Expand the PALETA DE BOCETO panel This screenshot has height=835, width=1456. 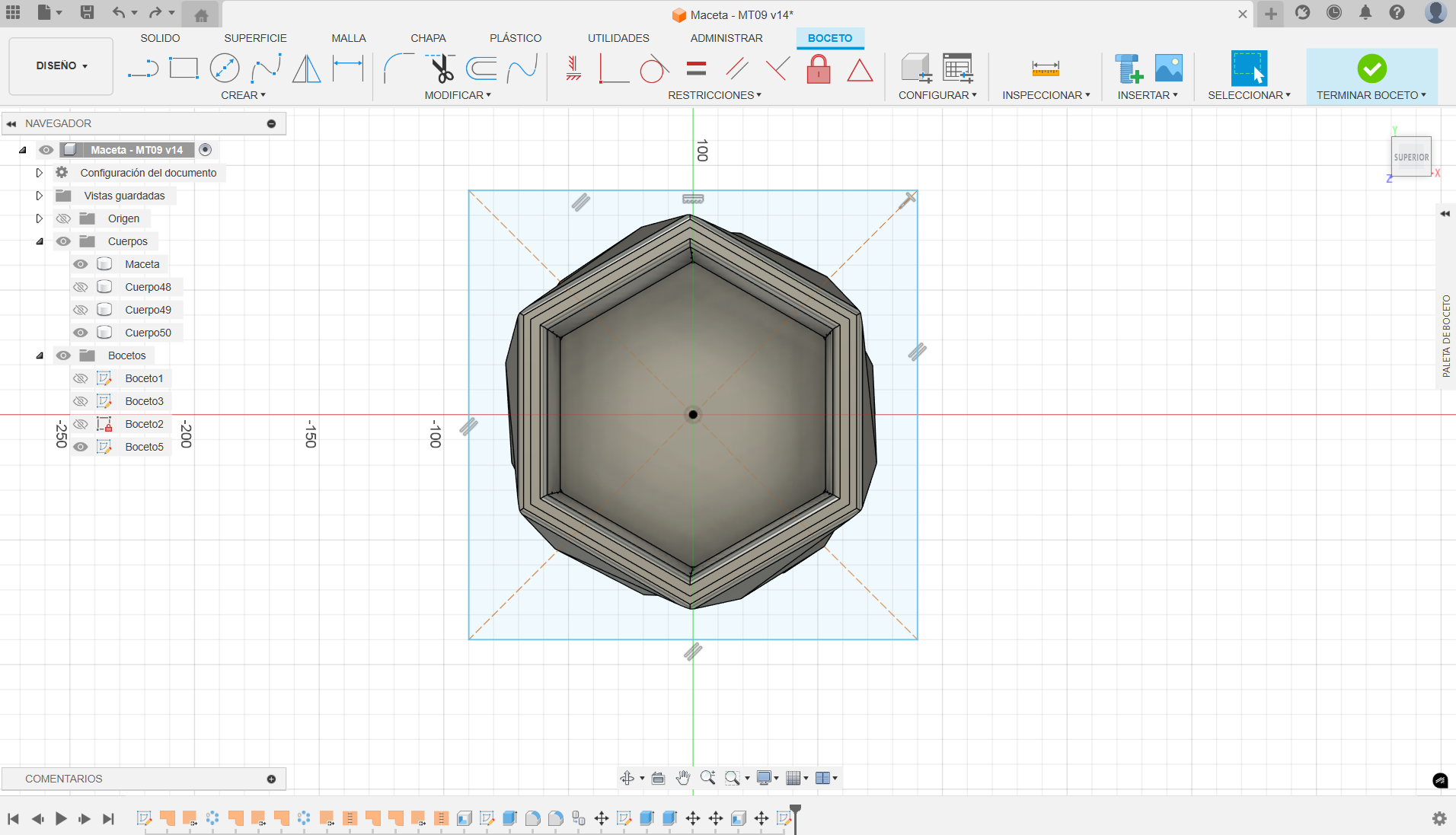tap(1445, 214)
